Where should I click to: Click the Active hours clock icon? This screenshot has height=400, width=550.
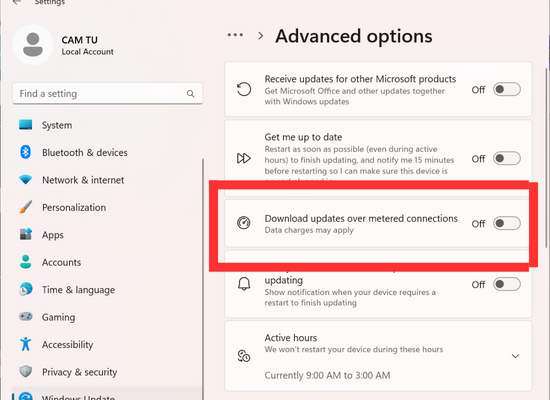pyautogui.click(x=244, y=356)
